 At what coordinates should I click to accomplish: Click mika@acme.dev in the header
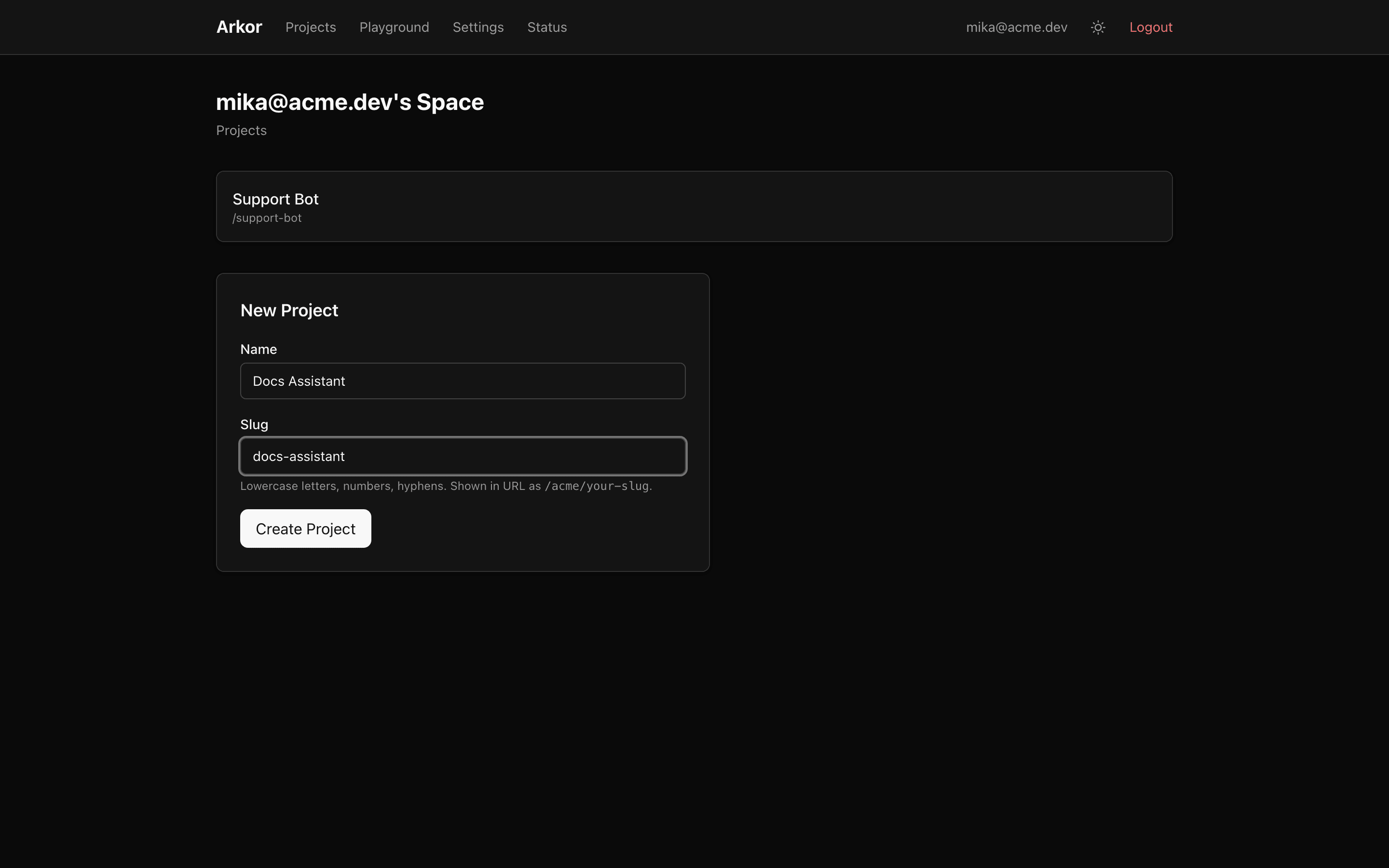click(x=1016, y=27)
